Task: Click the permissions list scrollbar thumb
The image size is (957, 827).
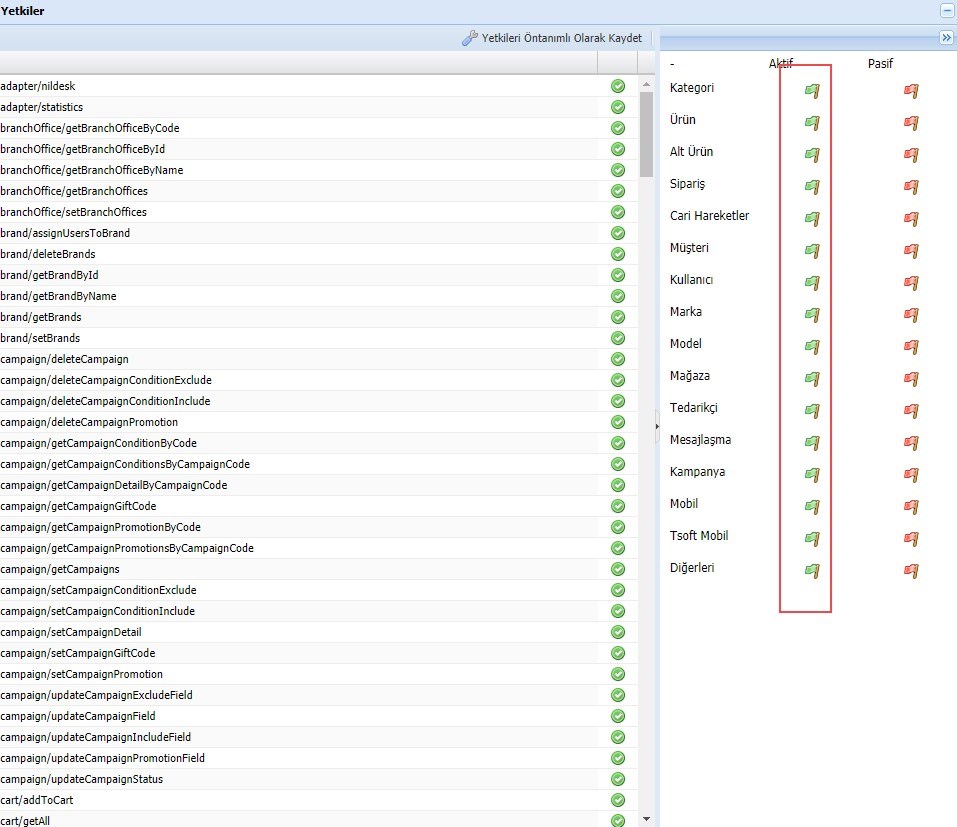Action: click(x=646, y=134)
